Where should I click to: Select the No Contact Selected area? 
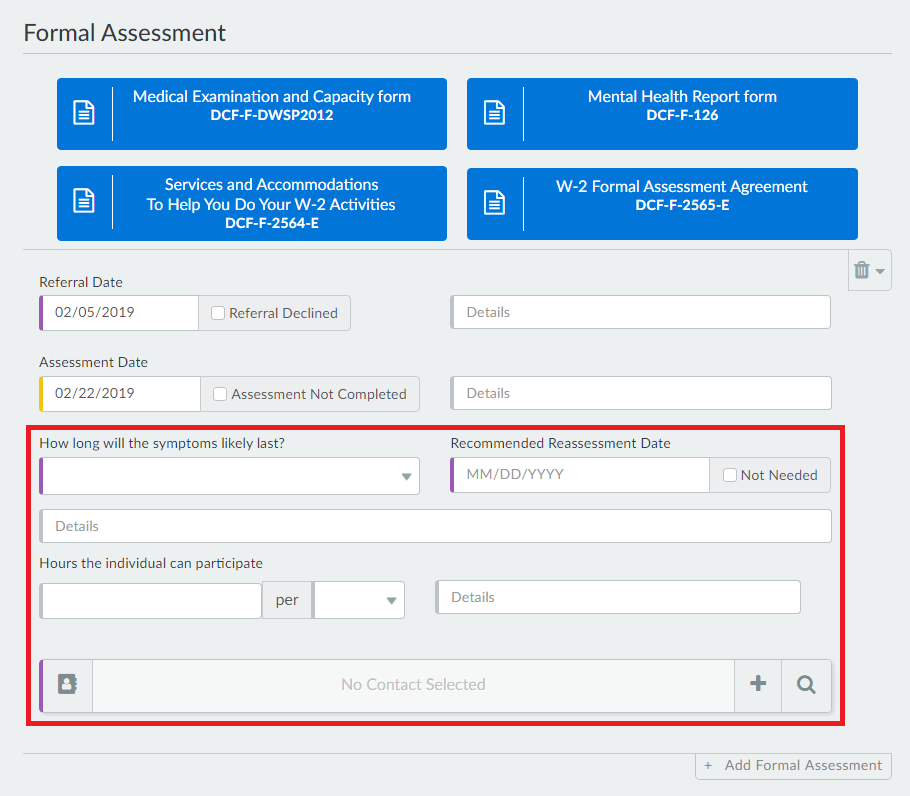tap(413, 685)
